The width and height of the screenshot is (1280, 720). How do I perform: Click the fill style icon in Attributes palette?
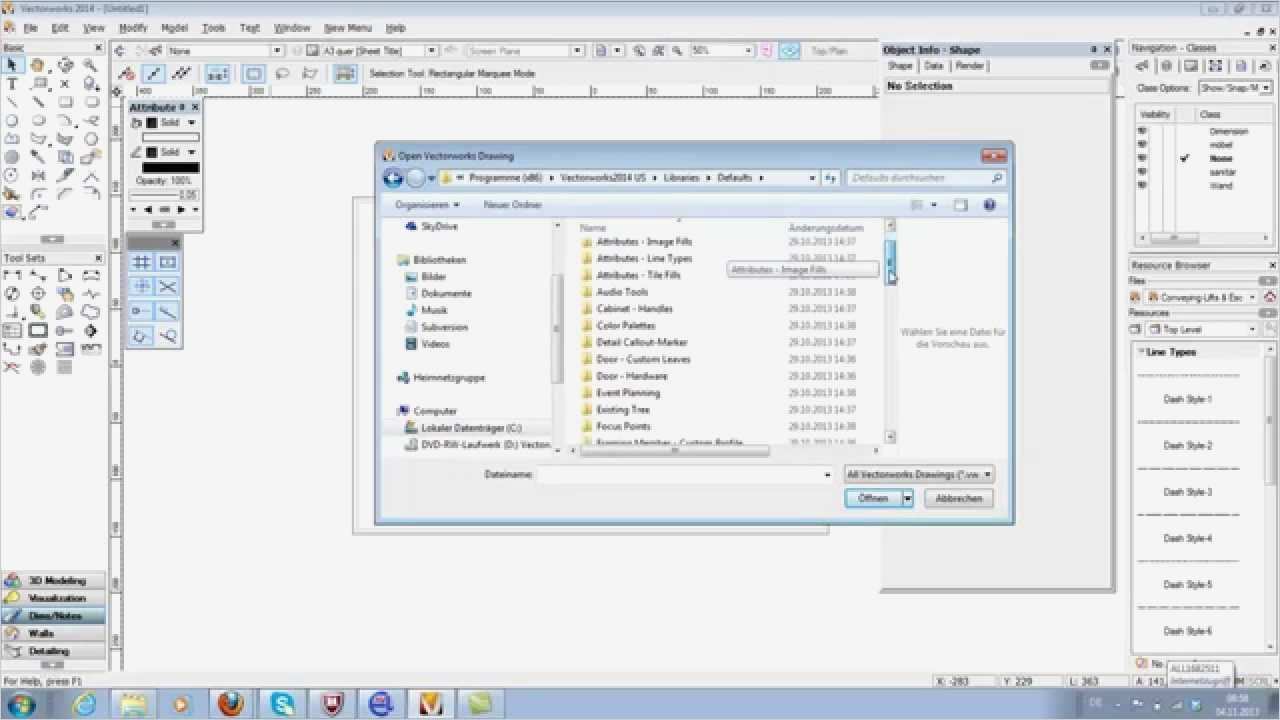(137, 122)
